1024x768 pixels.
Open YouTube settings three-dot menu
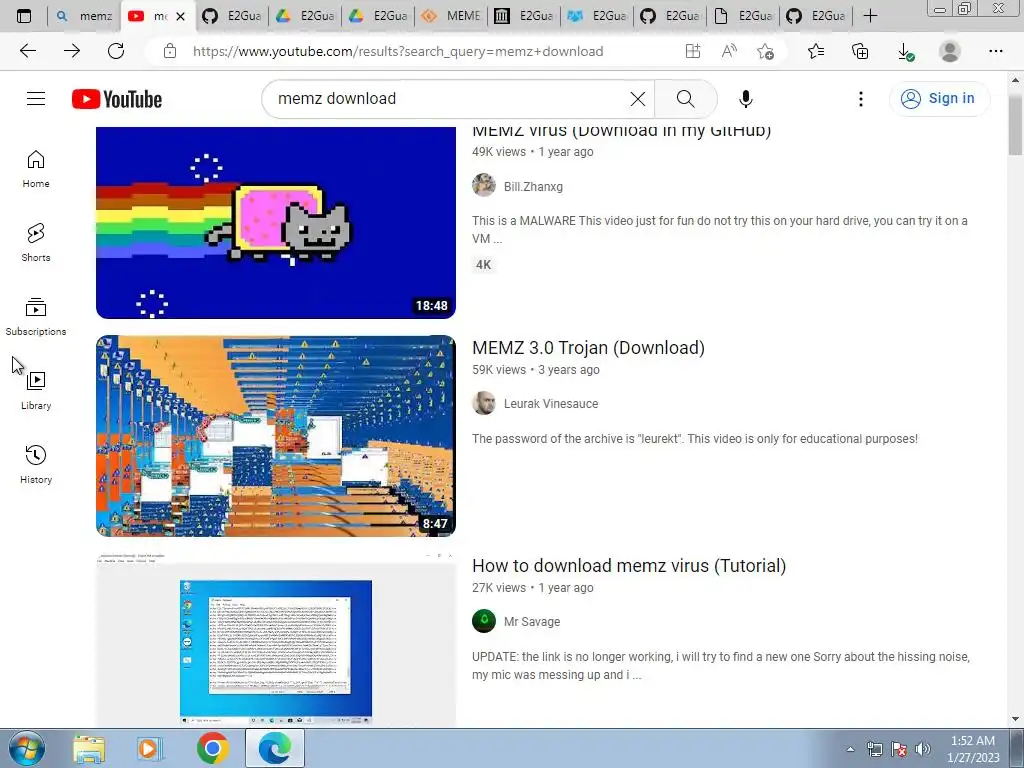tap(861, 99)
